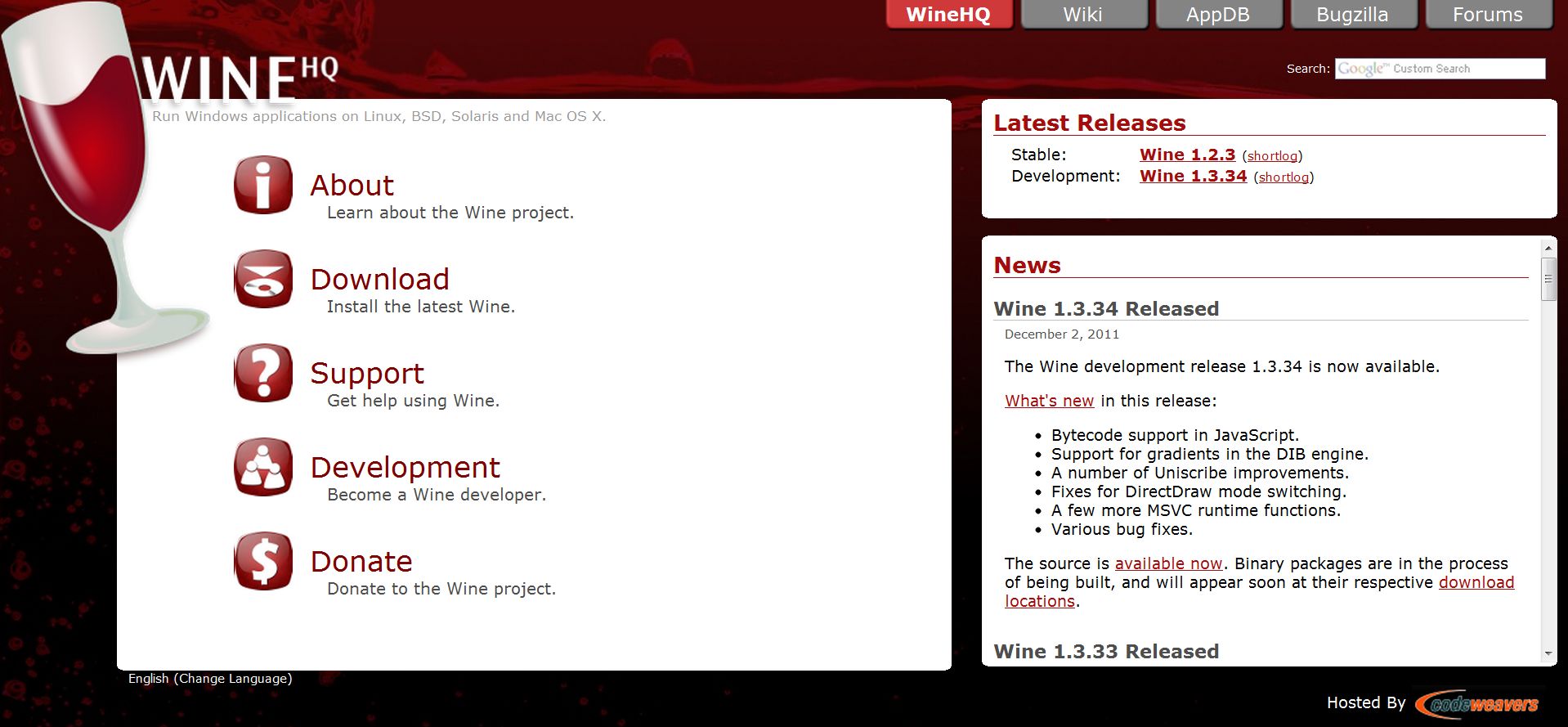The height and width of the screenshot is (727, 1568).
Task: Click 'Donate to the Wine project.' text
Action: [441, 589]
